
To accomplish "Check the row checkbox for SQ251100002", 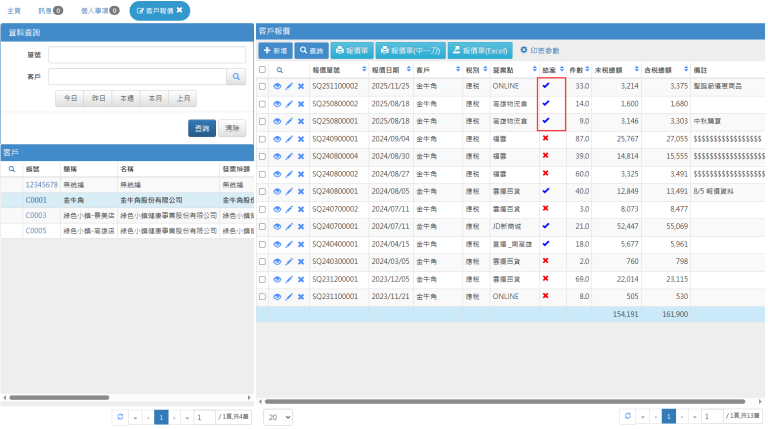I will (x=263, y=87).
